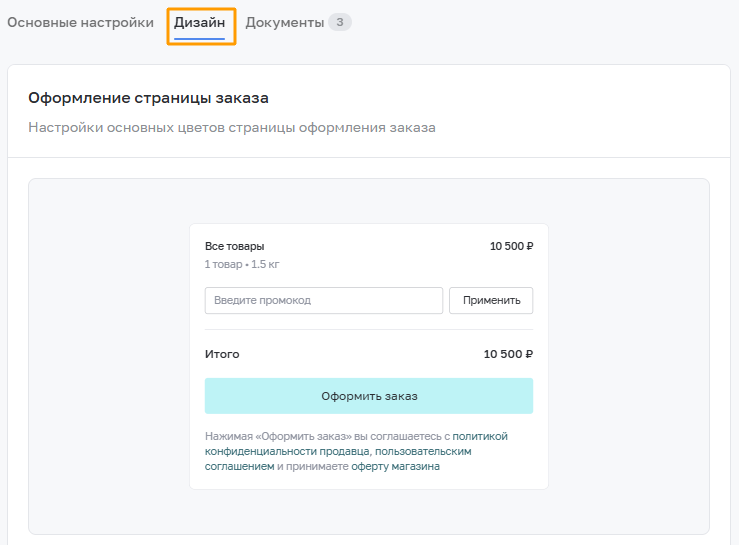
Task: Focus the Введите промокод input field
Action: click(x=324, y=300)
